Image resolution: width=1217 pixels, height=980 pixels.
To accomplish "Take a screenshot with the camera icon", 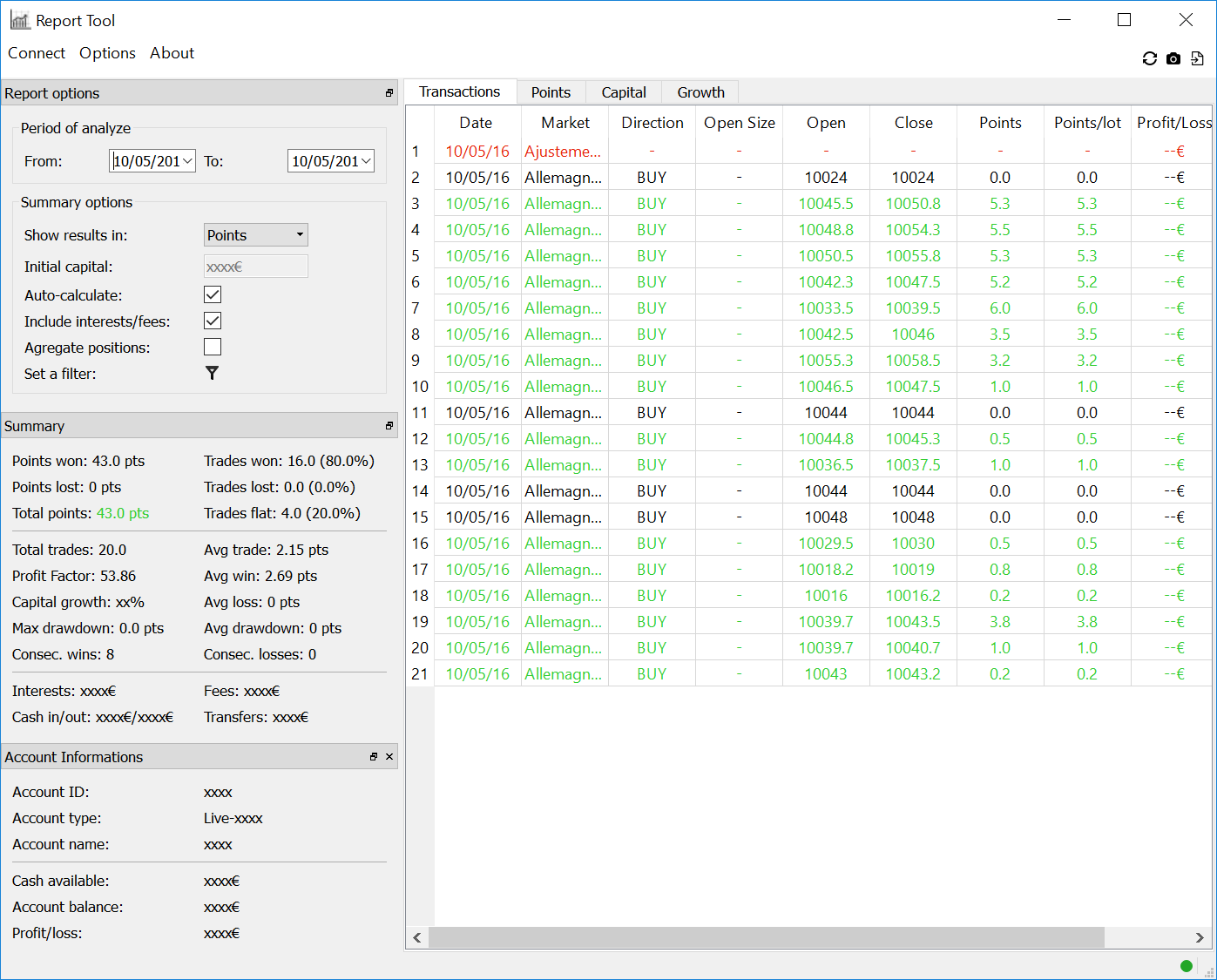I will [x=1173, y=58].
